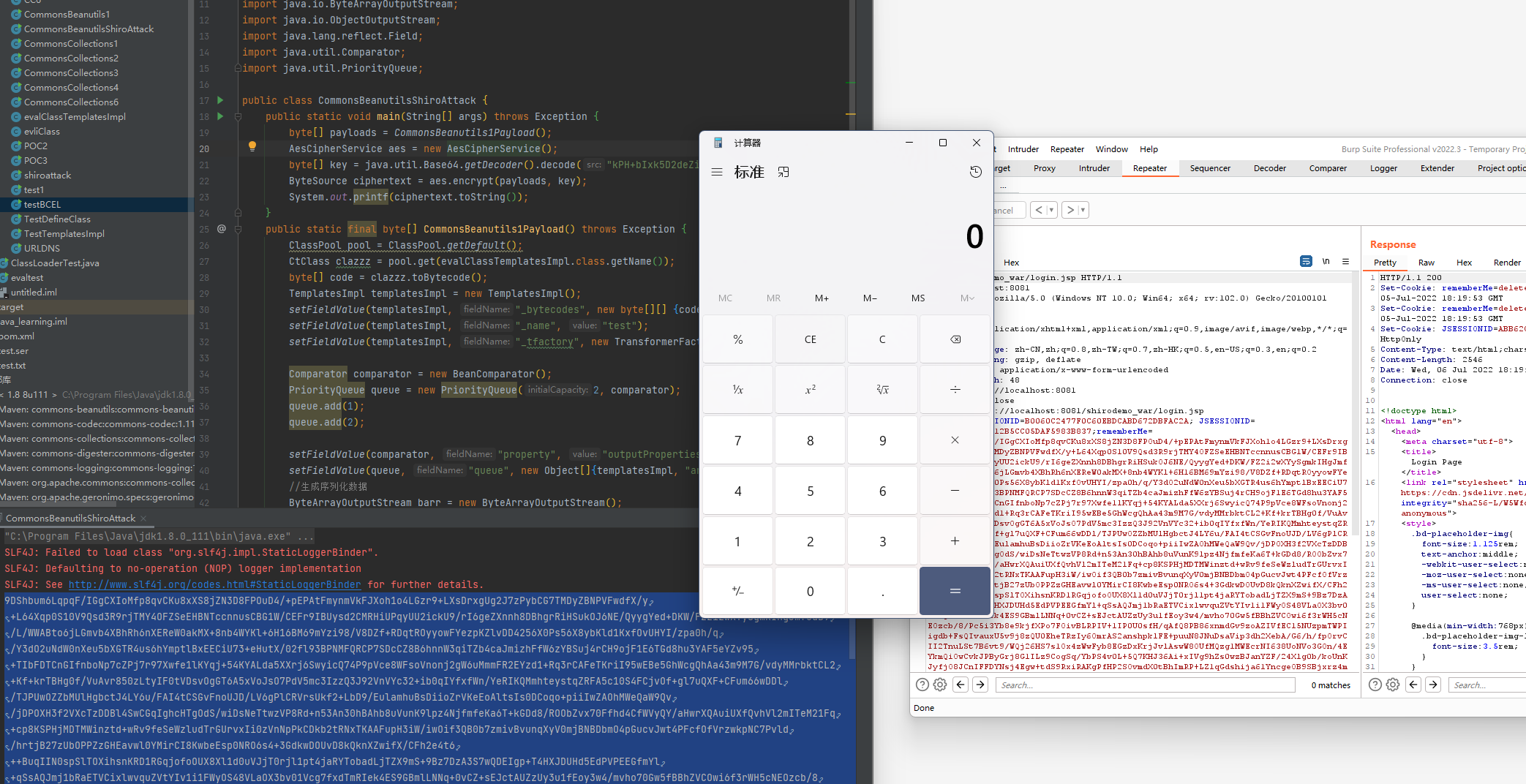Close the CommonsBeanutilsShiroAttack run tab
This screenshot has width=1526, height=784.
pyautogui.click(x=143, y=518)
